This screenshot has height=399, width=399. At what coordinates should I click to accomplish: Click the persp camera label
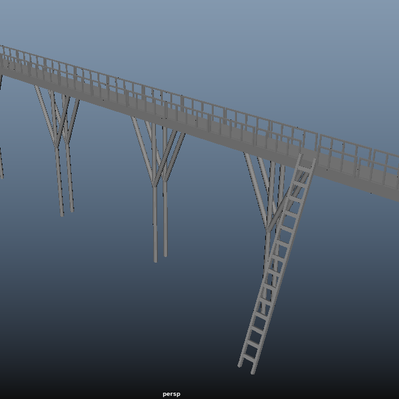[171, 394]
